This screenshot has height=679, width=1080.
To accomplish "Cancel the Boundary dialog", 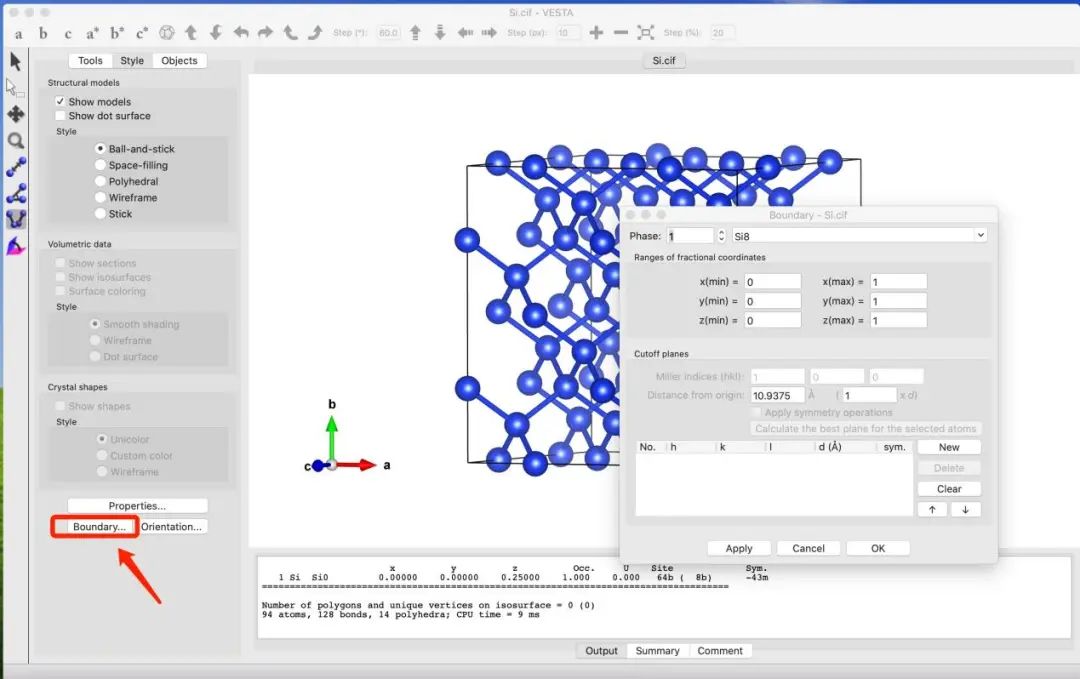I will tap(809, 548).
